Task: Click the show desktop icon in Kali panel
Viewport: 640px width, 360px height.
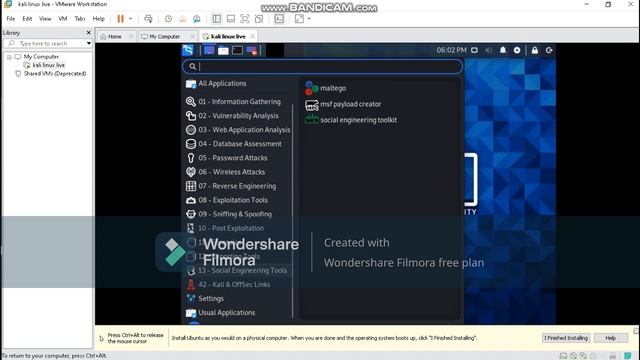Action: coord(209,50)
